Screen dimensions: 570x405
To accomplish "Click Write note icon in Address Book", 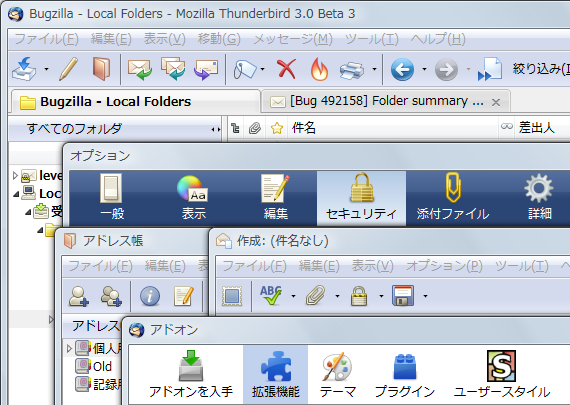I will 183,296.
